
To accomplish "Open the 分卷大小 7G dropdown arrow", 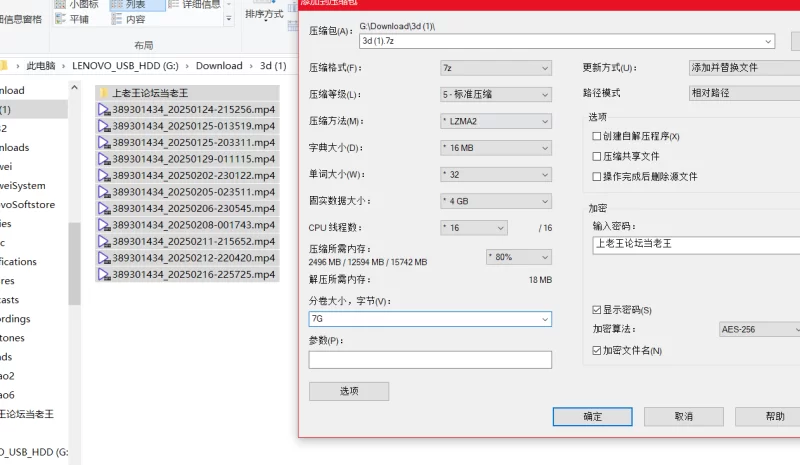I will pos(545,319).
